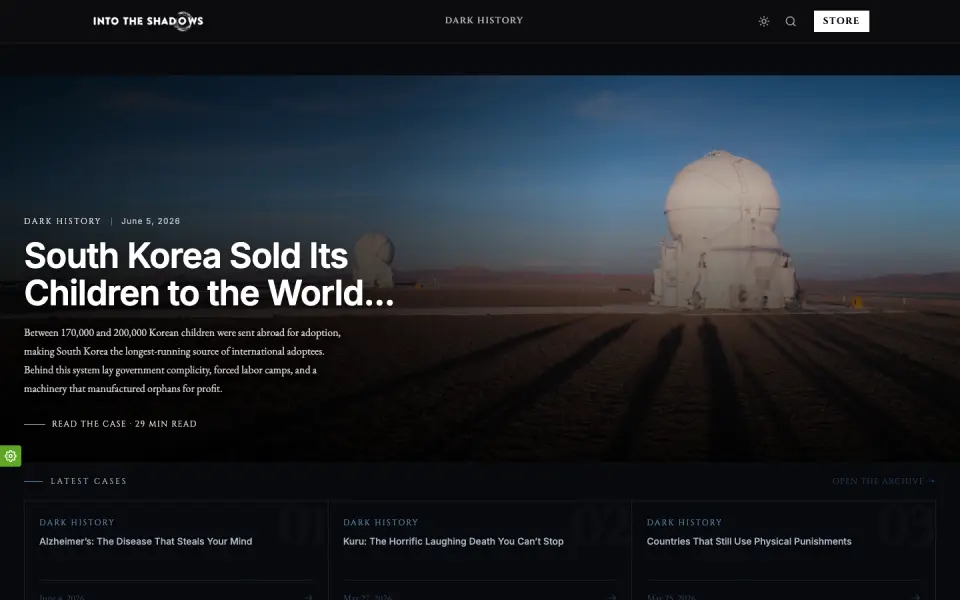
Task: Open the Alzheimer's: The Disease That Steals Your Mind article
Action: tap(146, 541)
